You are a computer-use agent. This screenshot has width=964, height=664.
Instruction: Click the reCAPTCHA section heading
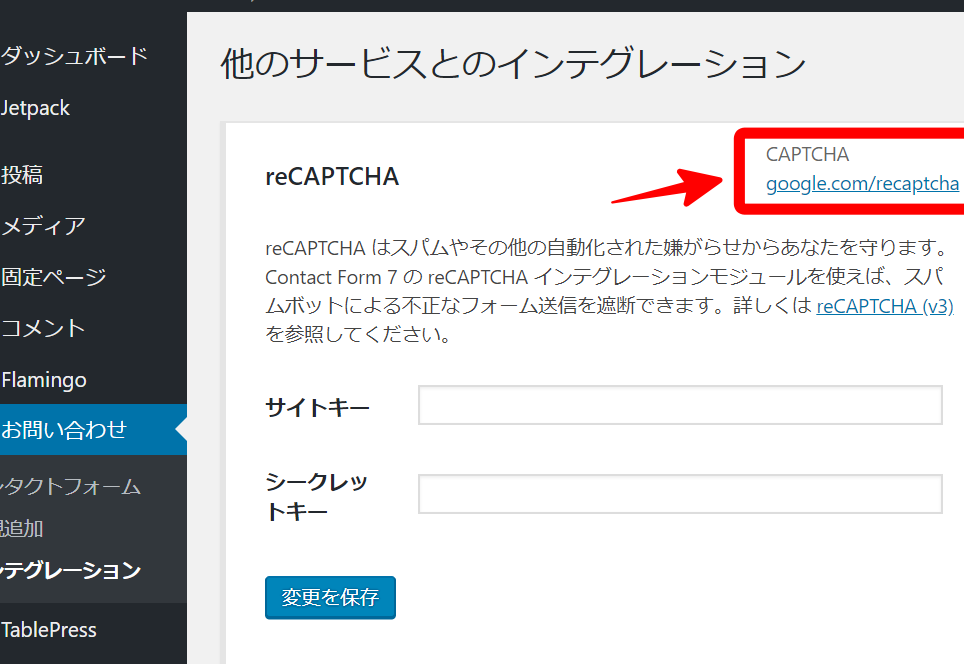(x=332, y=177)
